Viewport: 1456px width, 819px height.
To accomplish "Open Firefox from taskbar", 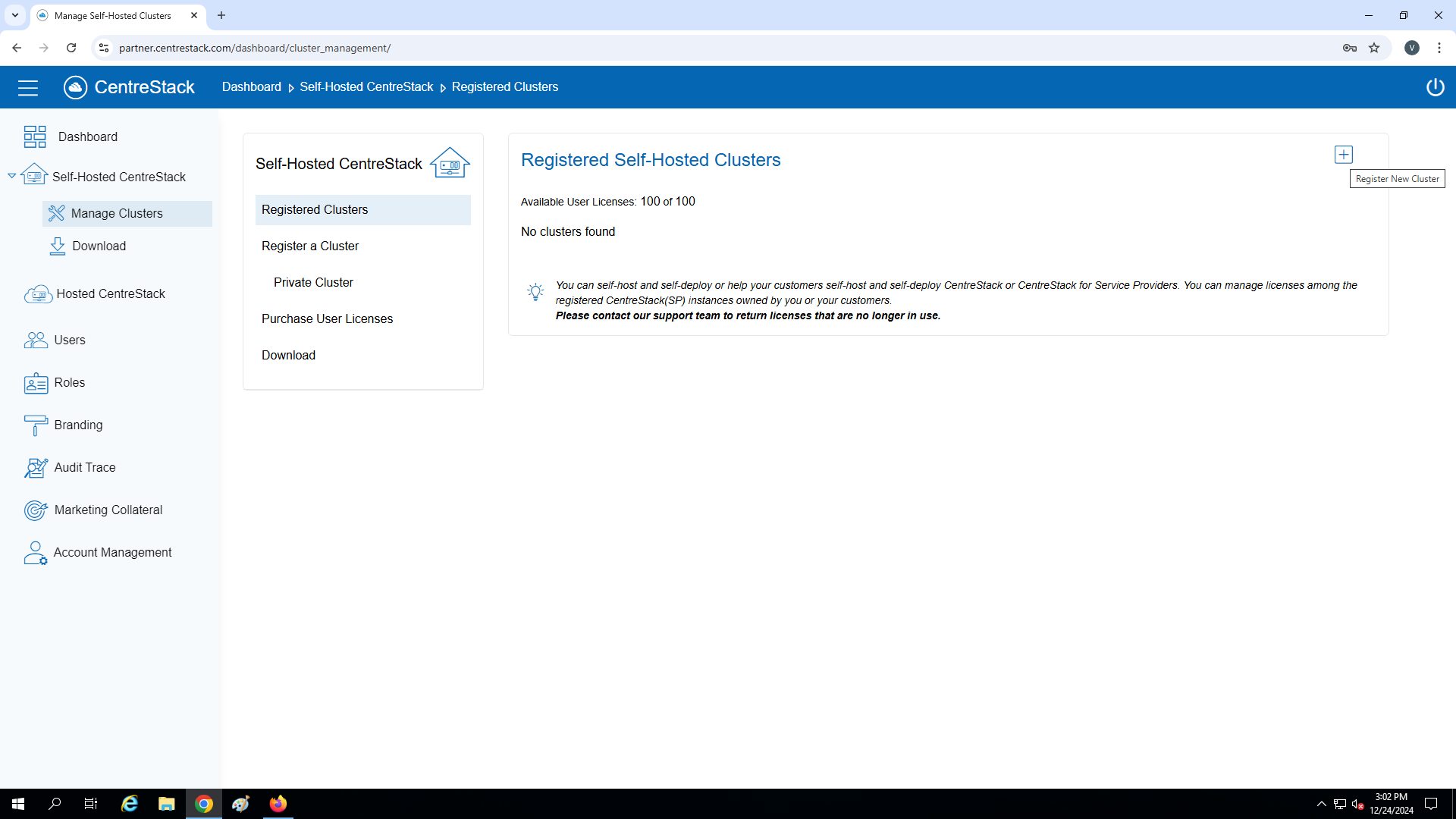I will pos(278,804).
